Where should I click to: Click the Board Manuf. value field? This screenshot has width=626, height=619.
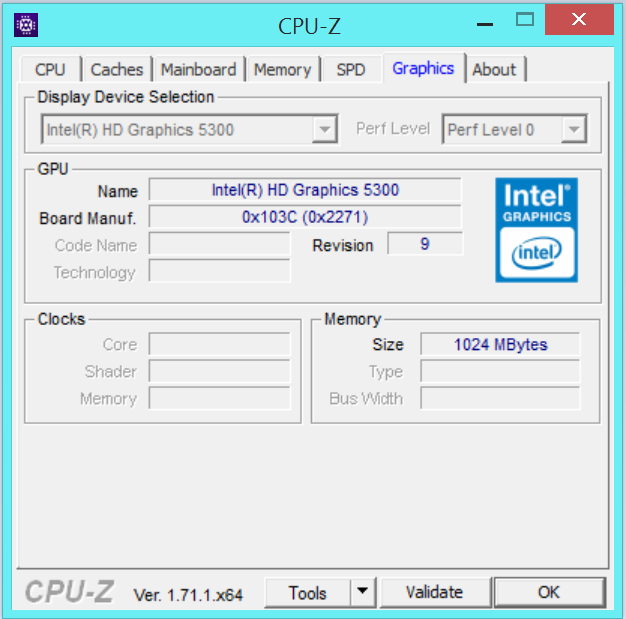[305, 217]
